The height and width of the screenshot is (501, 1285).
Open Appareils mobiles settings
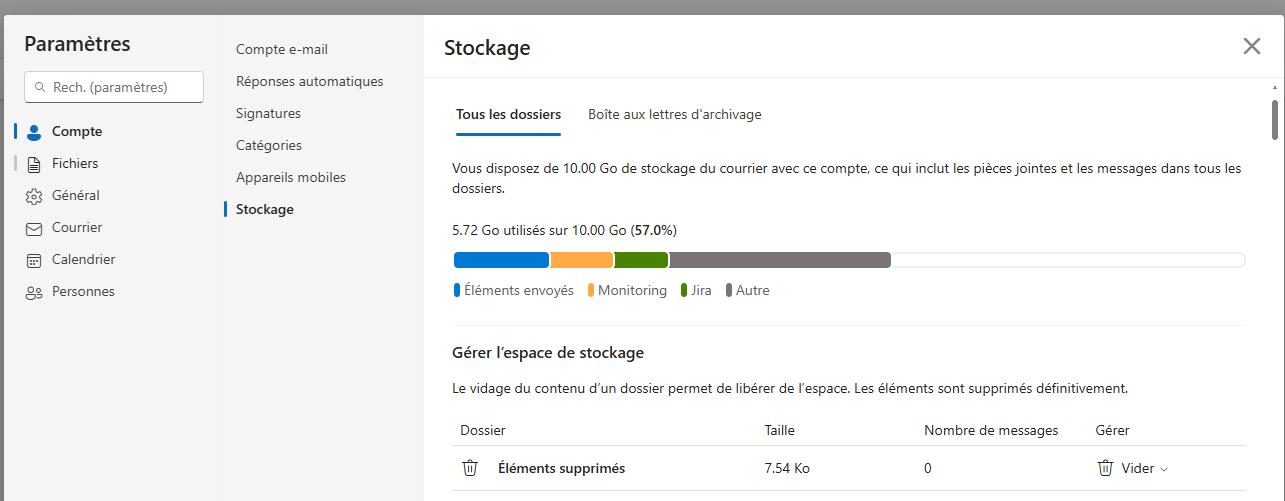point(291,177)
